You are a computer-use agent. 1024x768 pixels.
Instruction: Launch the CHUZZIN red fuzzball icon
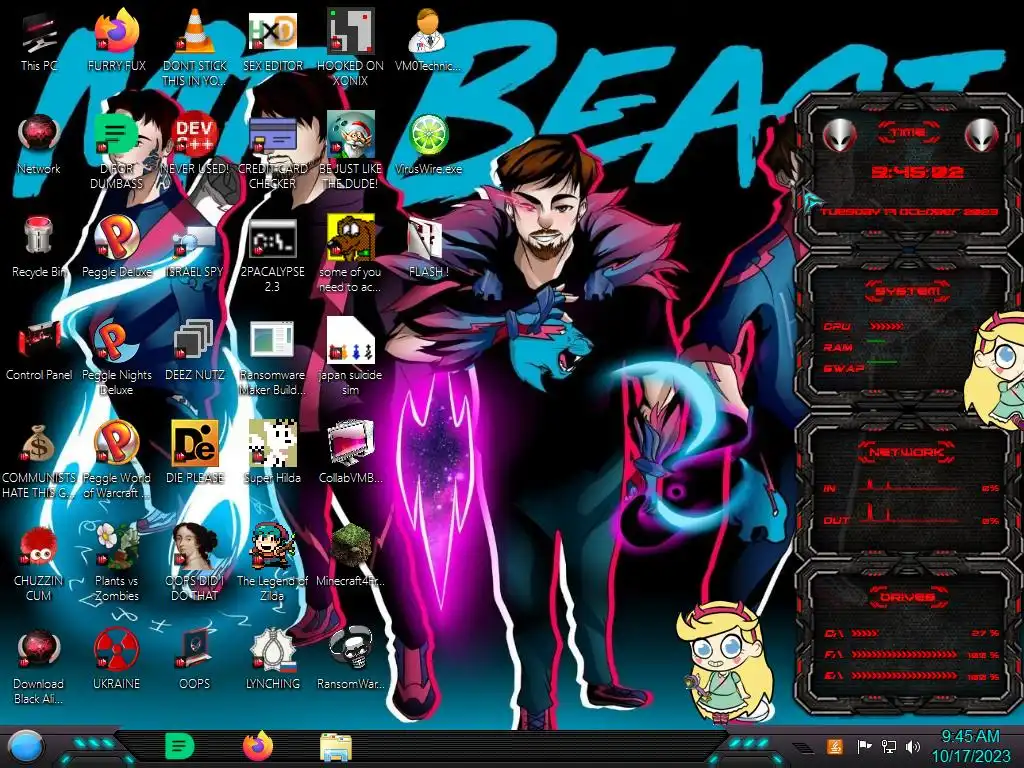point(39,546)
